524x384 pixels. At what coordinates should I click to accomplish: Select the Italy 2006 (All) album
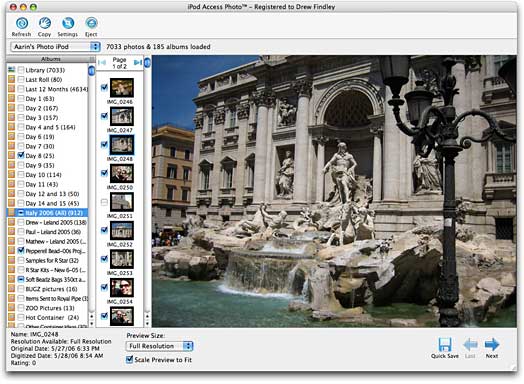[47, 213]
